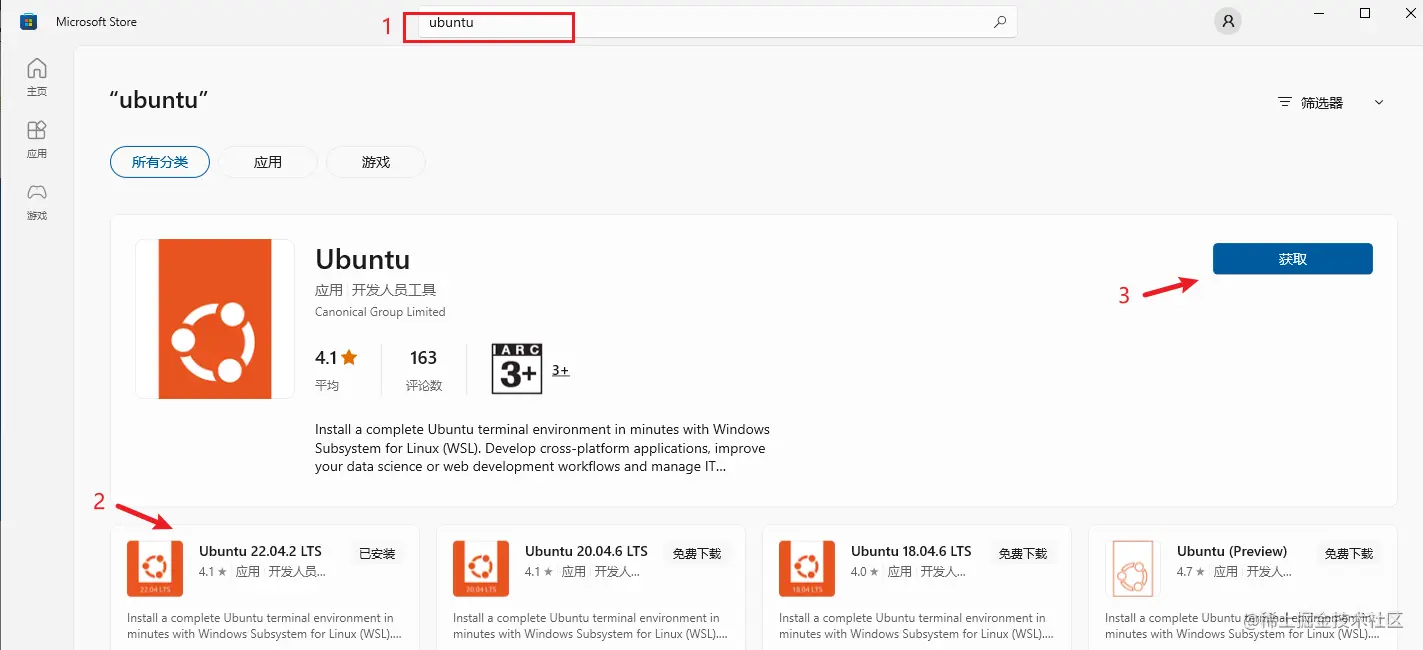Screen dimensions: 1423x650
Task: Minimize the Microsoft Store window
Action: point(1317,13)
